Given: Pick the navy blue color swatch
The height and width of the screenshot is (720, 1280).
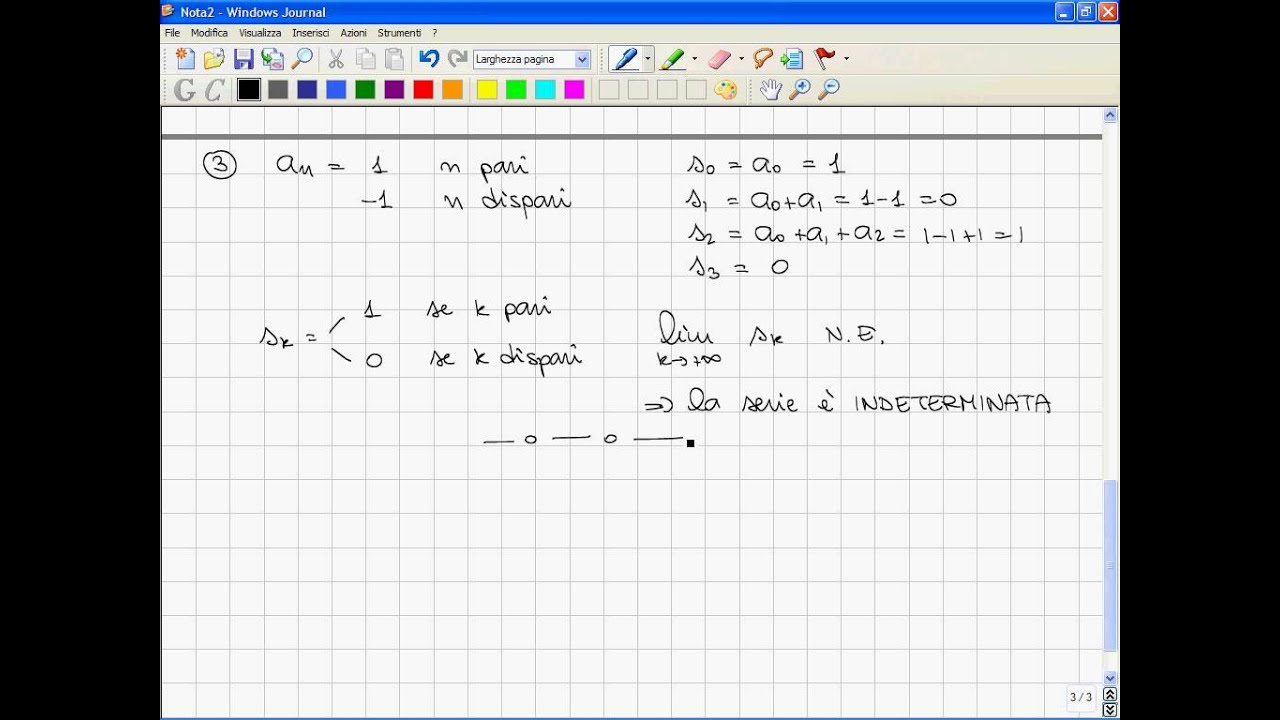Looking at the screenshot, I should click(x=307, y=90).
